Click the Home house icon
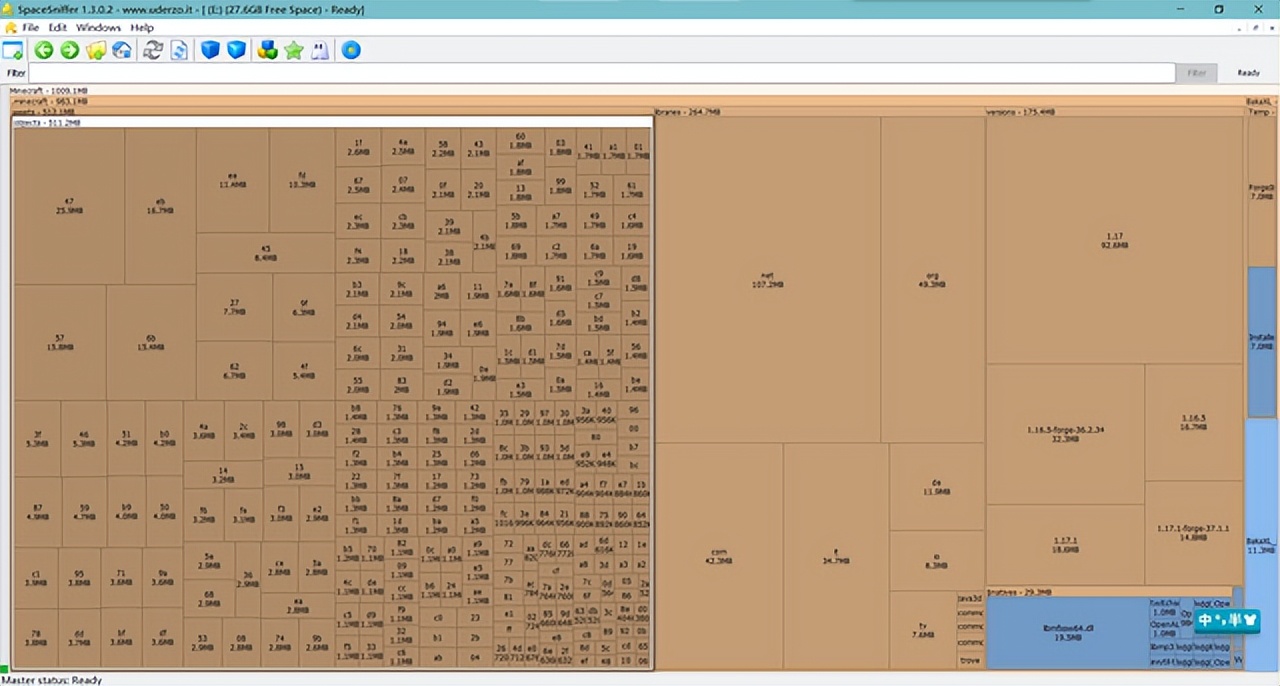Screen dimensions: 1280x686 tap(122, 50)
